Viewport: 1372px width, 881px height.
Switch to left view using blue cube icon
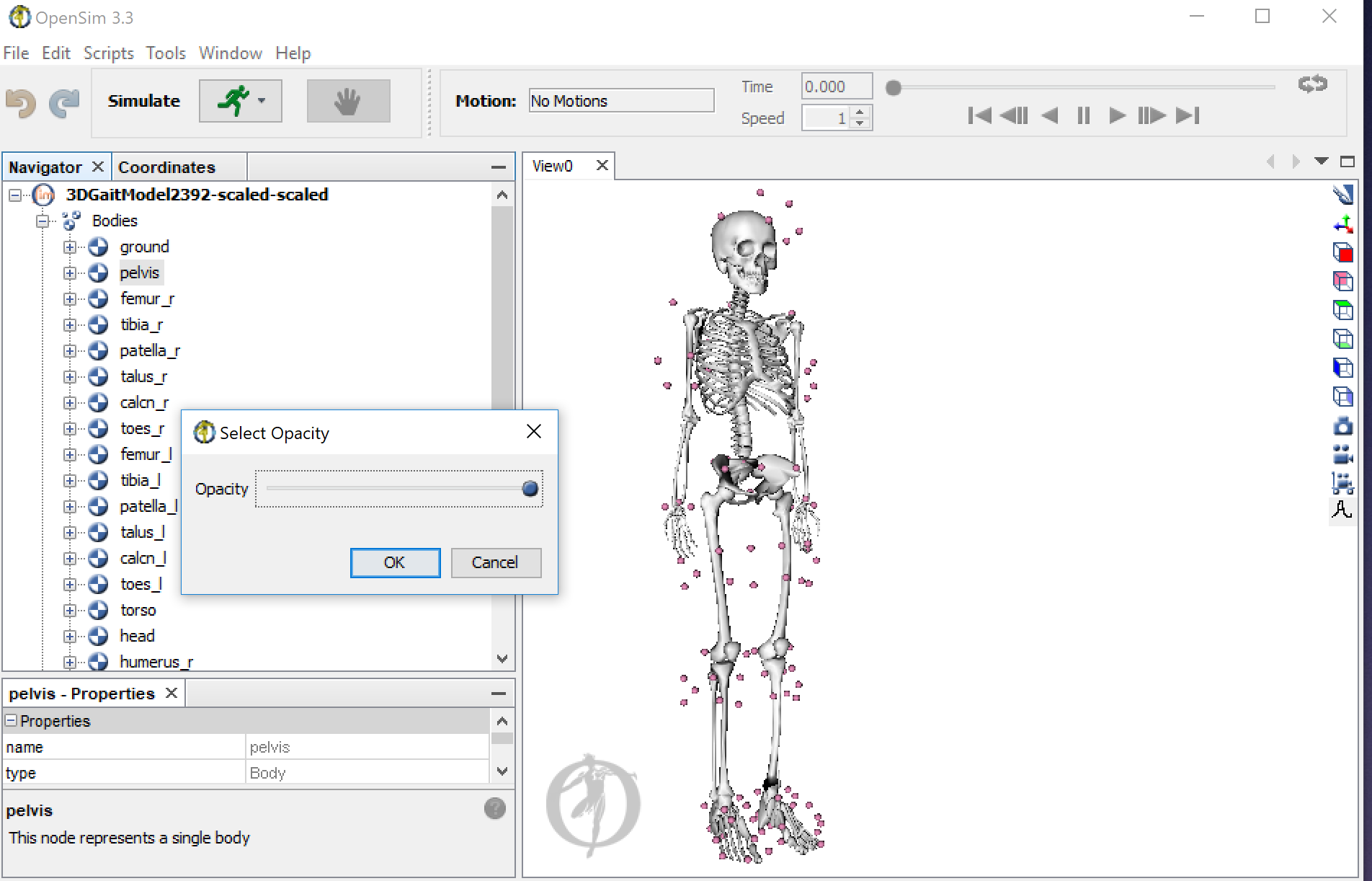1343,368
